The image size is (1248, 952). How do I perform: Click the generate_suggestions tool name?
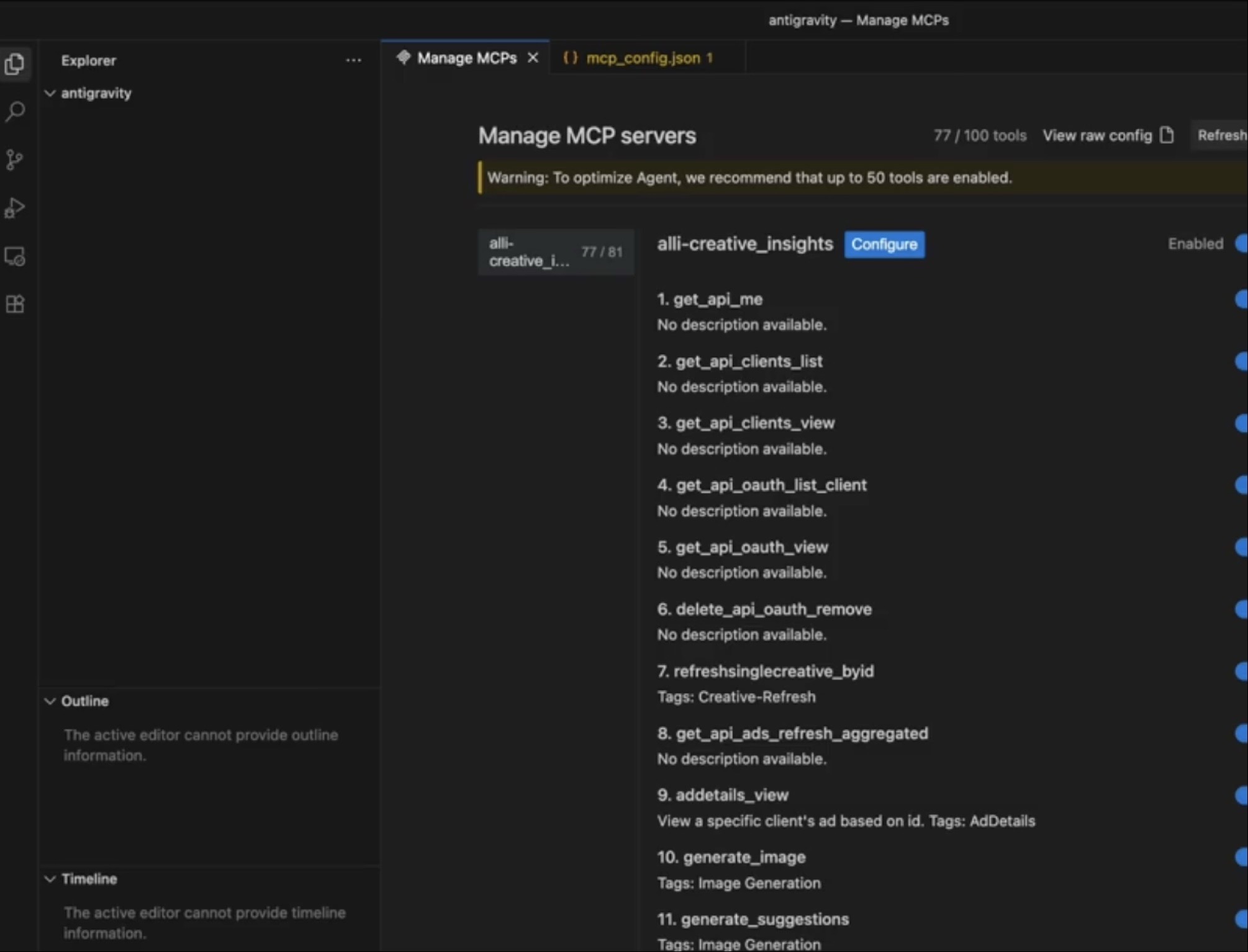765,919
